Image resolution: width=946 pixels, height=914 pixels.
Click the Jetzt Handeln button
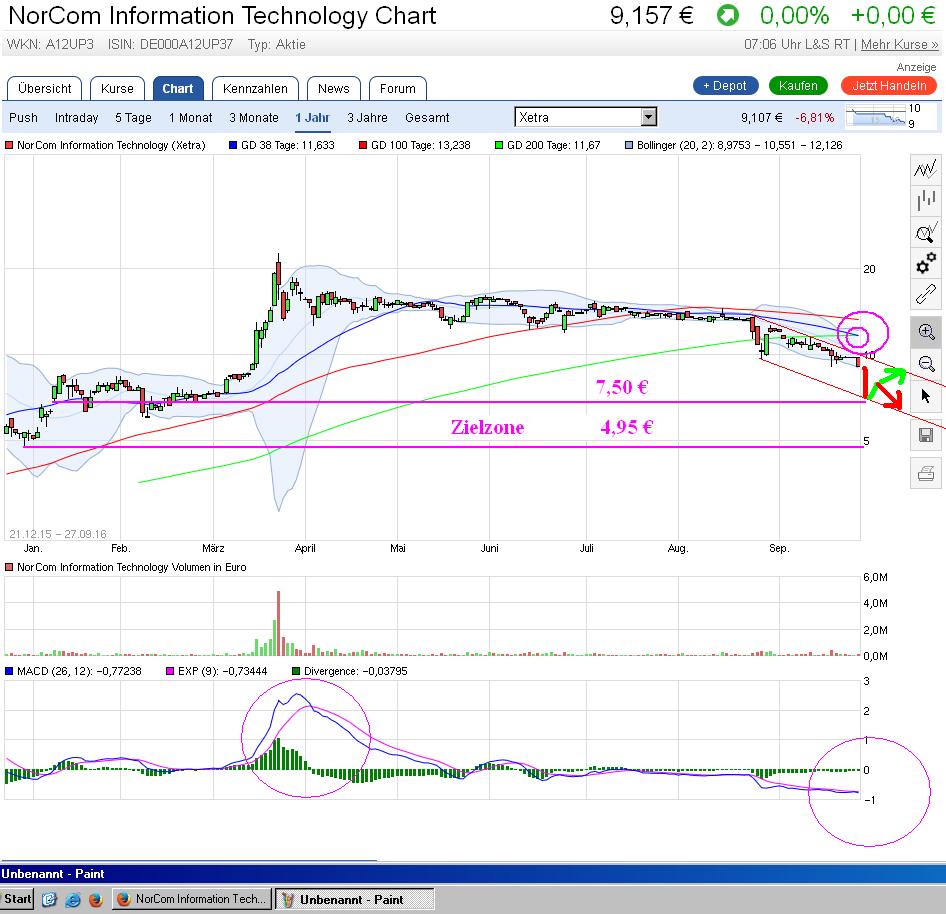tap(889, 86)
